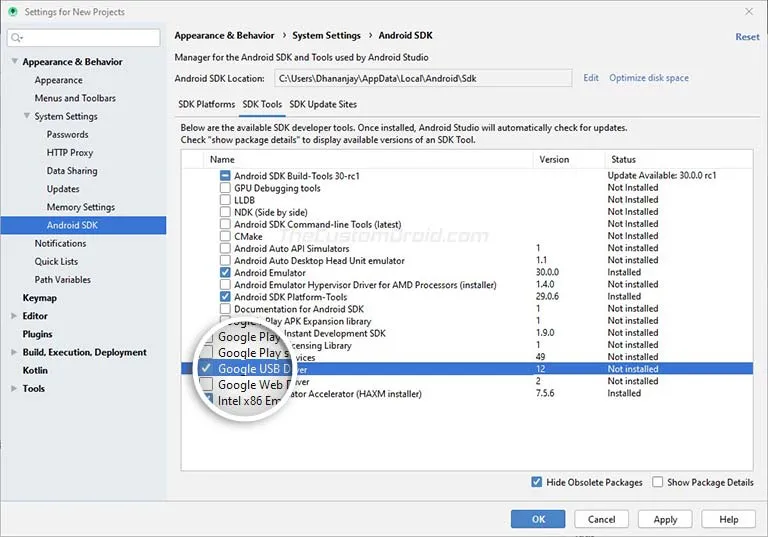
Task: Sort table by Name column header
Action: point(368,159)
